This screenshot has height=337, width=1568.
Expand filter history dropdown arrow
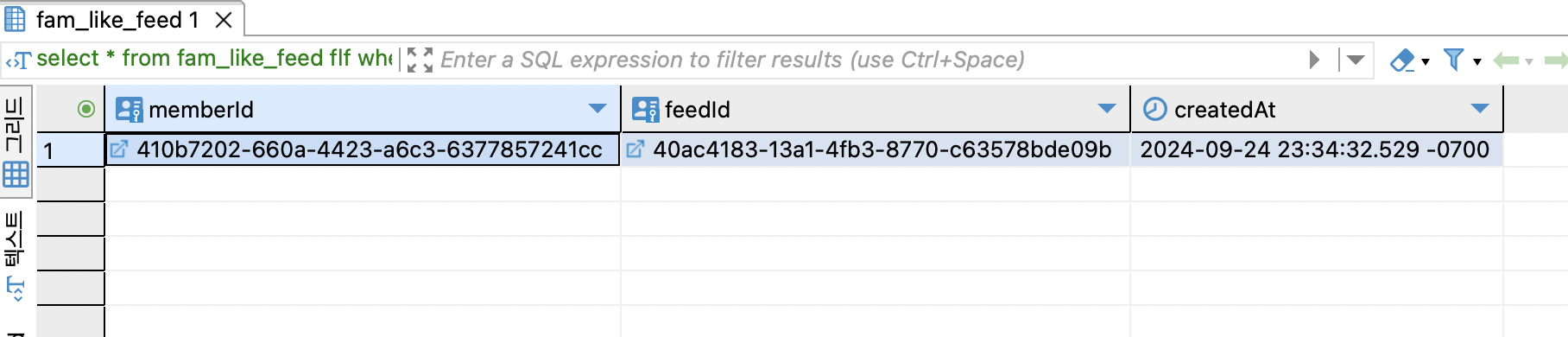pos(1356,60)
